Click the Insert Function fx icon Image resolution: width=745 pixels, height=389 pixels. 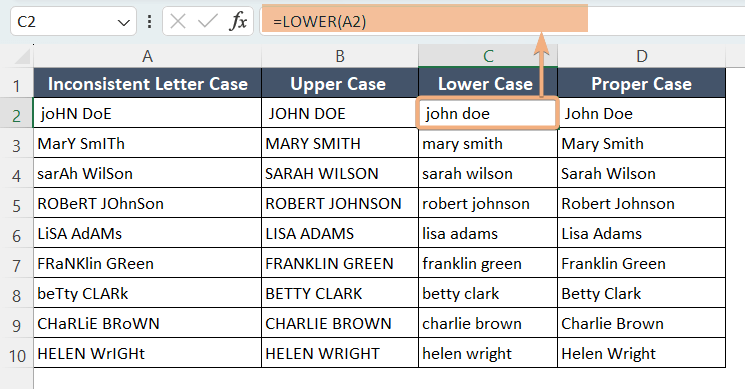tap(238, 21)
